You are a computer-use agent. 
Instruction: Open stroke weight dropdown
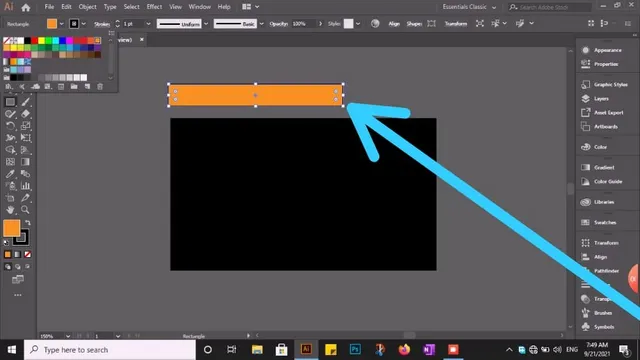click(148, 24)
